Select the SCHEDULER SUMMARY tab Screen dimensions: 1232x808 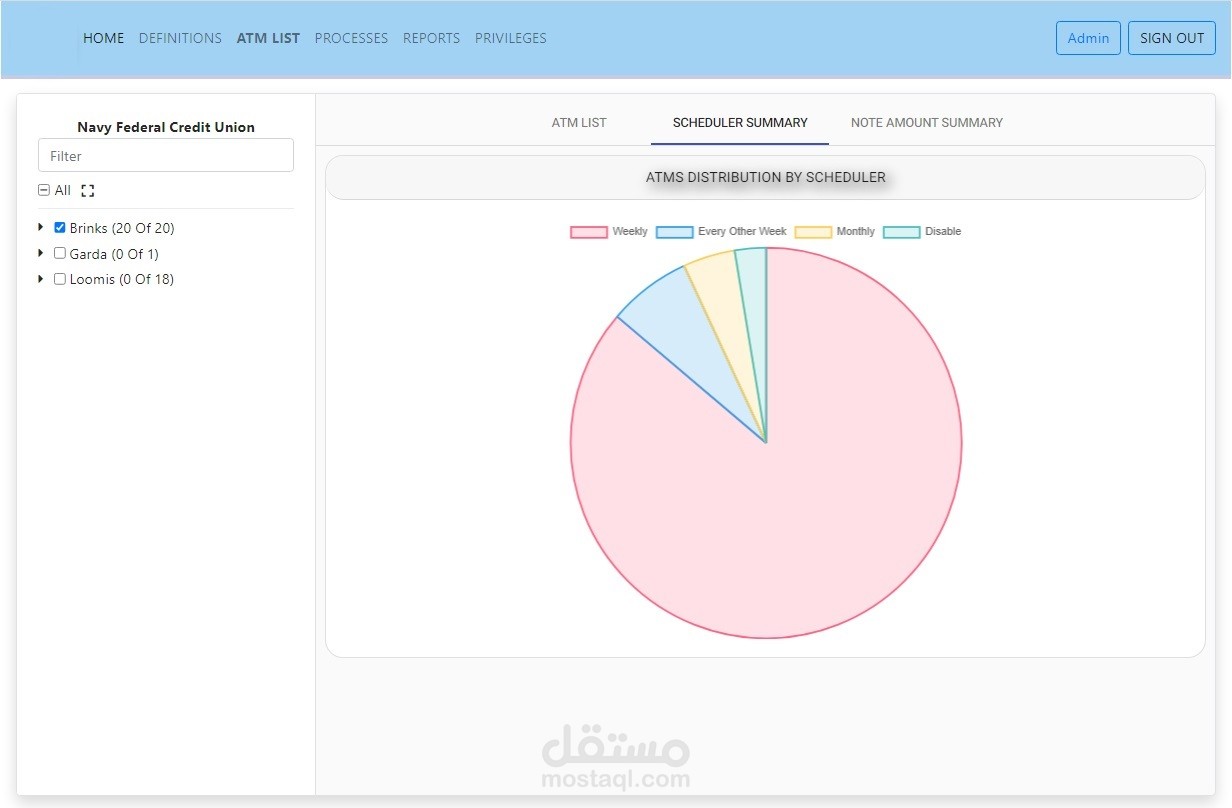point(740,123)
